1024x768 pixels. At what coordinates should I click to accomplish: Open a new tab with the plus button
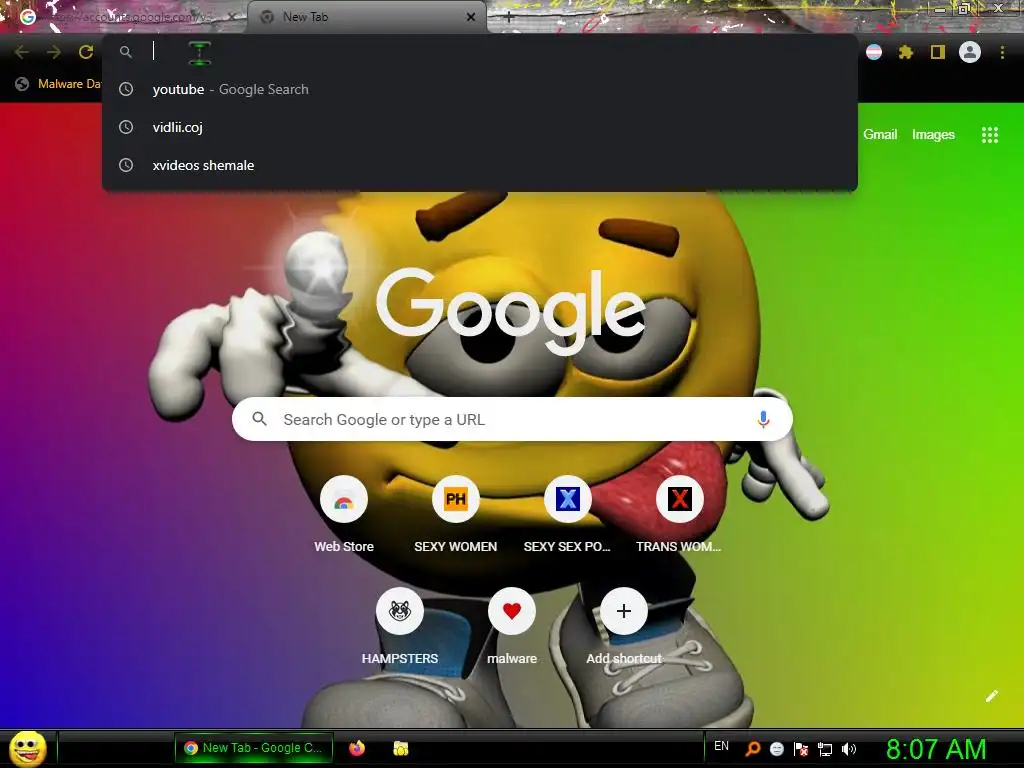pyautogui.click(x=509, y=18)
